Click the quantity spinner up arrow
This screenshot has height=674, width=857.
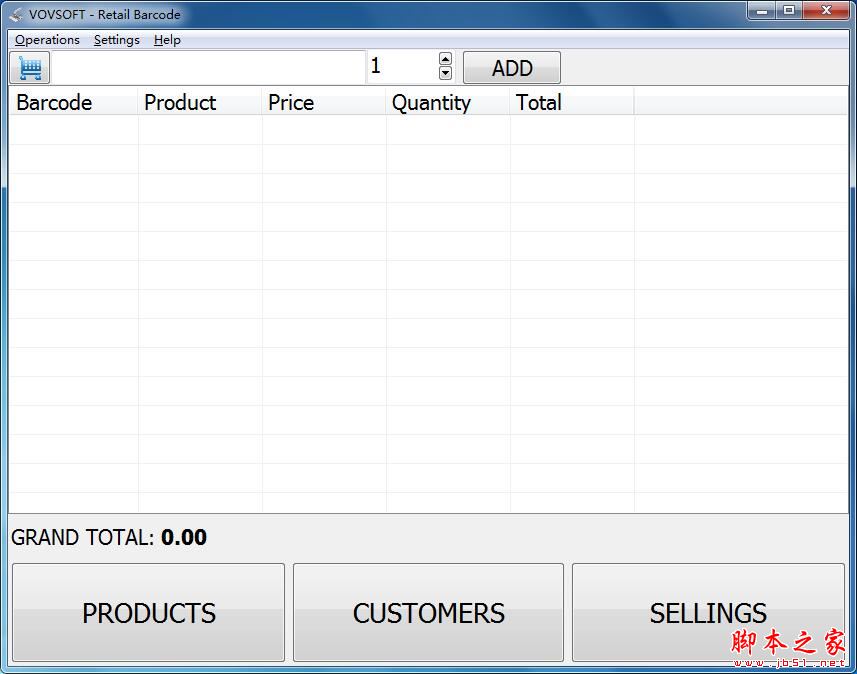point(444,59)
